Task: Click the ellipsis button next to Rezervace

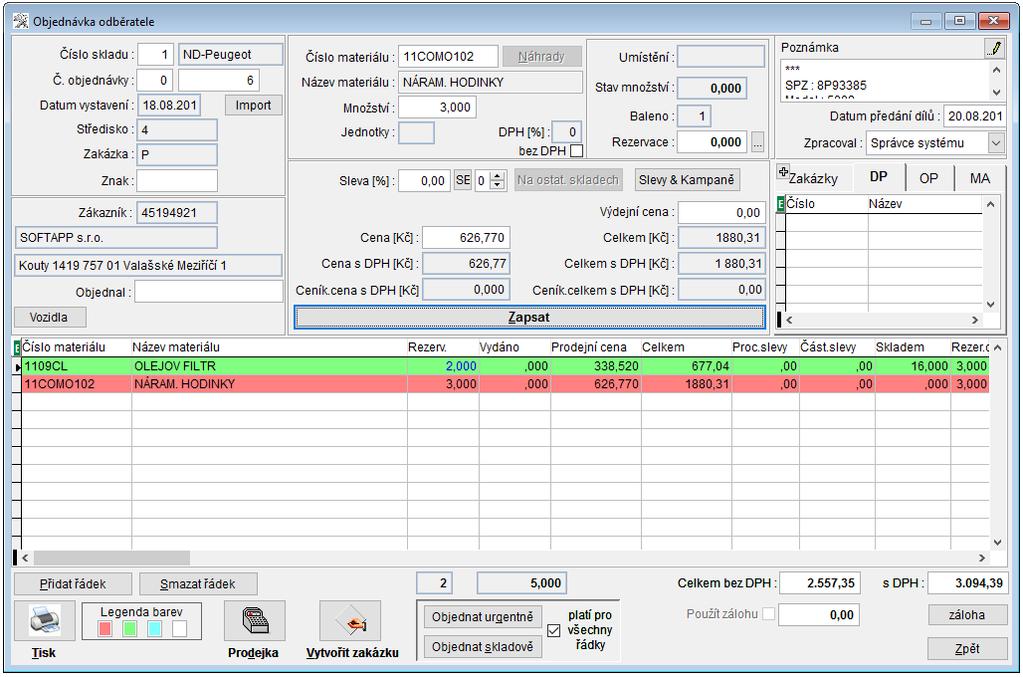Action: 757,142
